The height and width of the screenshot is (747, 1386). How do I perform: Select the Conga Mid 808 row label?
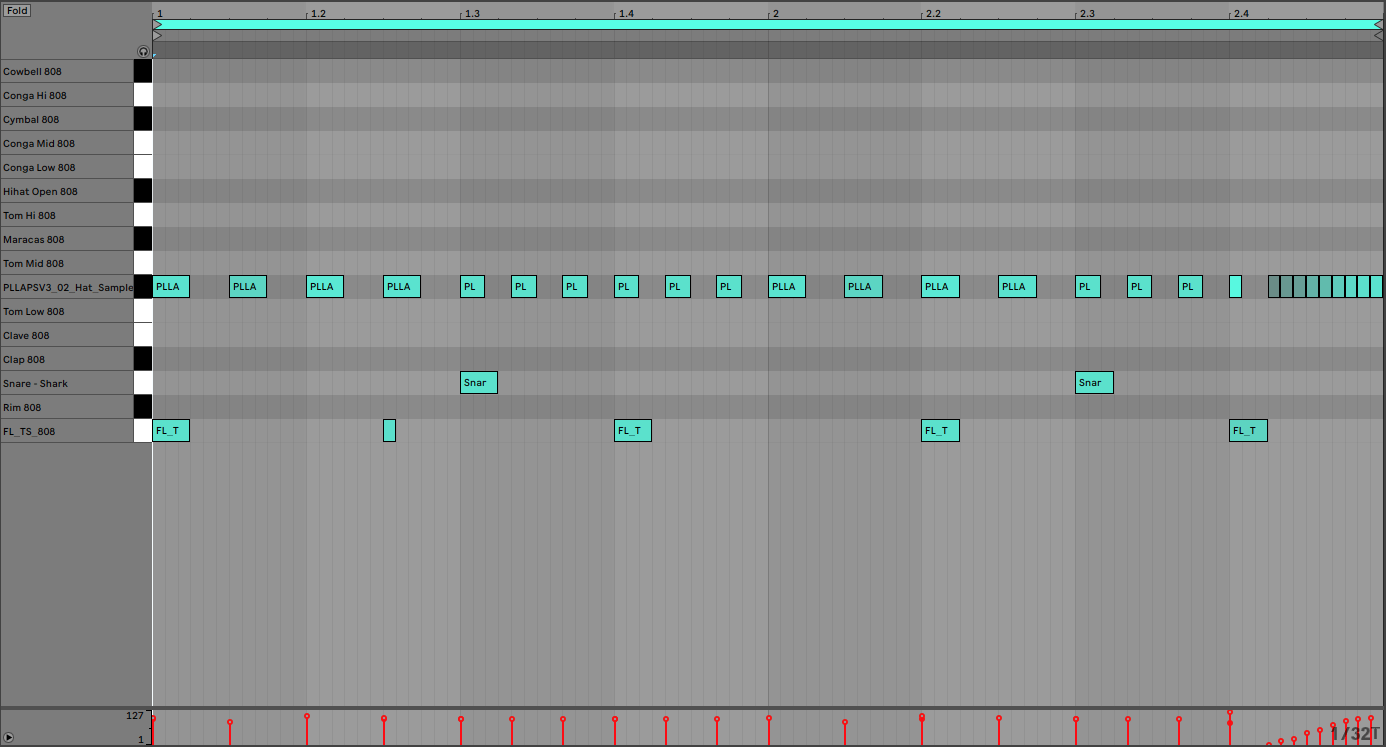pos(67,143)
